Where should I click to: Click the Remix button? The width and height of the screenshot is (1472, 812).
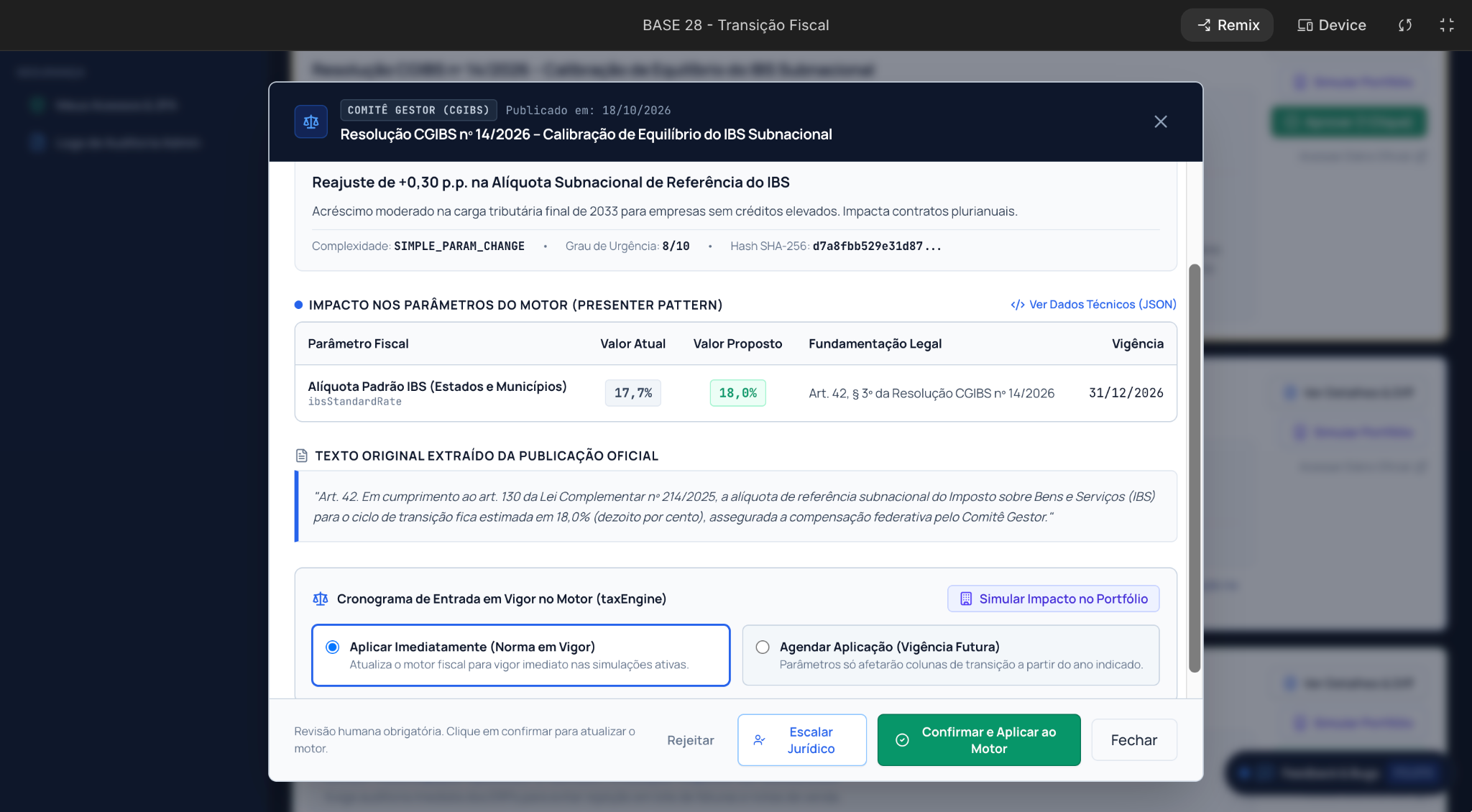tap(1227, 25)
